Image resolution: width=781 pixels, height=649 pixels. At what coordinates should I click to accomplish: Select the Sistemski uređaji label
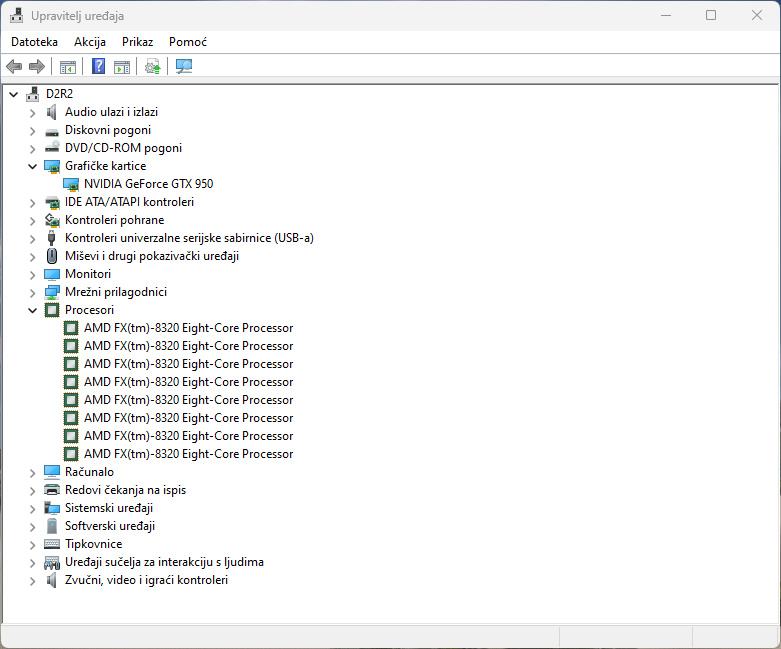coord(109,508)
